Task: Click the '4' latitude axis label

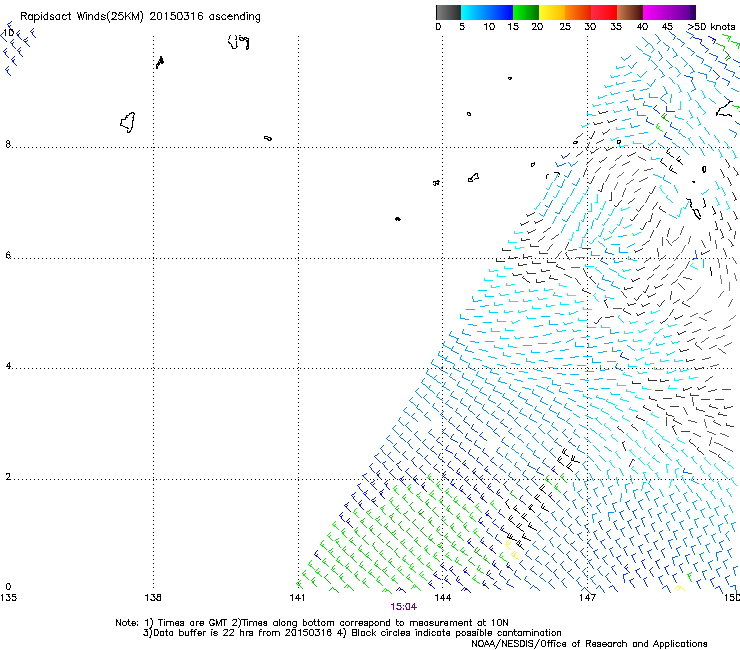Action: pos(8,366)
